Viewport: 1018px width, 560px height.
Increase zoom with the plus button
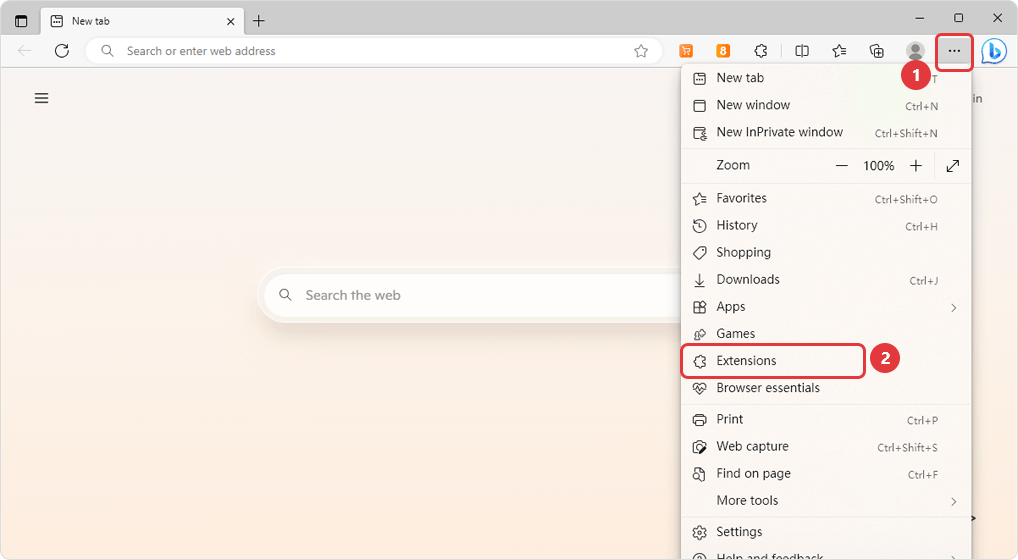[x=916, y=166]
